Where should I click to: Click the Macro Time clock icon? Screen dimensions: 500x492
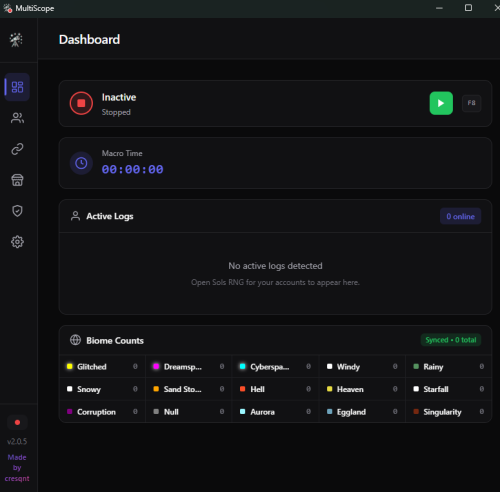pos(81,163)
